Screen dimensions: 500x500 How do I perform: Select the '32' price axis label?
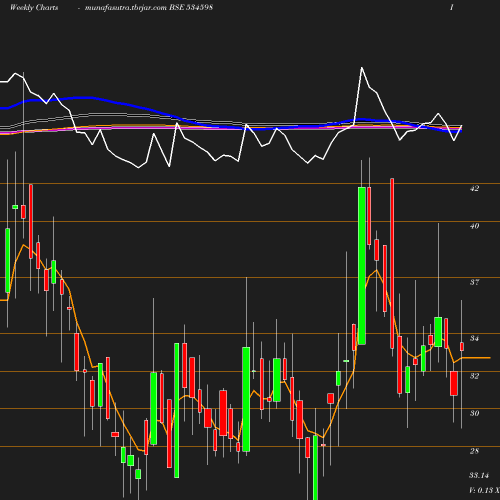coord(474,376)
